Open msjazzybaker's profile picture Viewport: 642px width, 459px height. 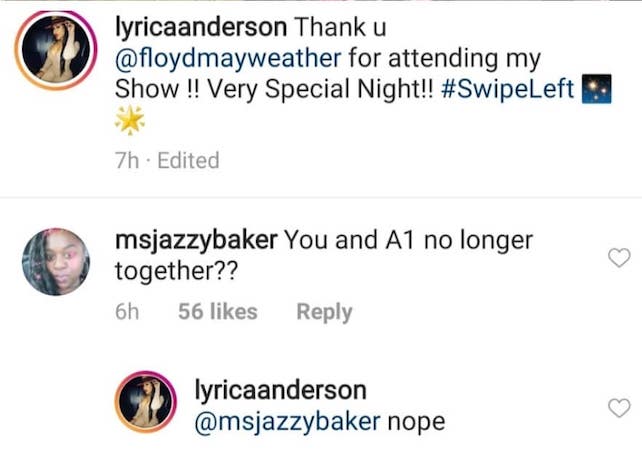pyautogui.click(x=56, y=262)
